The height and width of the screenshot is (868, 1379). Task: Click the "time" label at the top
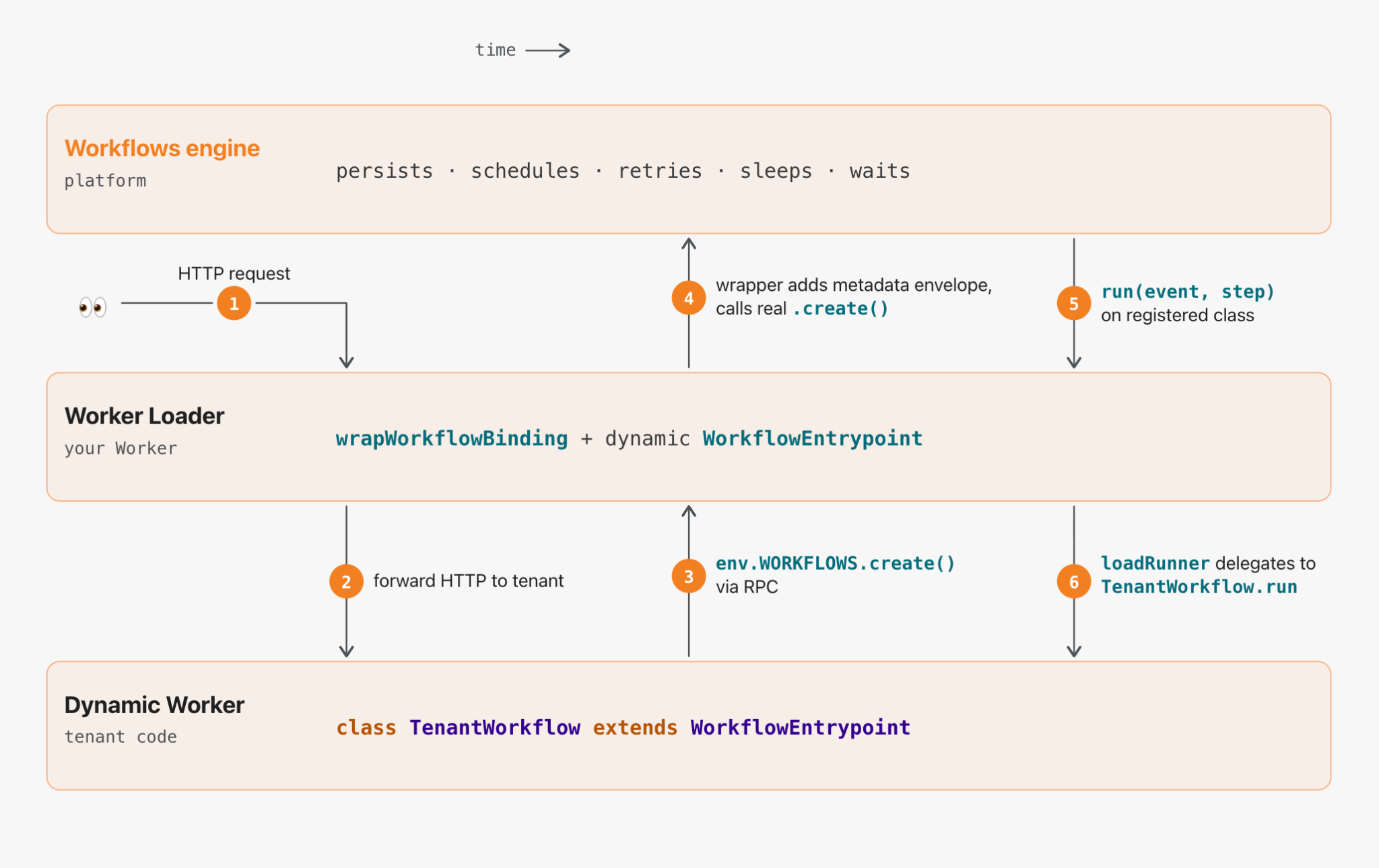[496, 51]
